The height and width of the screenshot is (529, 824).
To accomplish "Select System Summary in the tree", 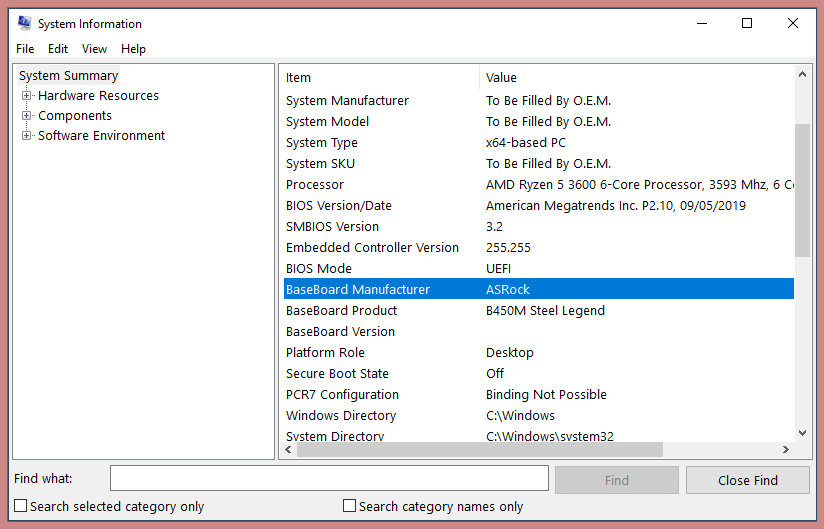I will point(68,76).
